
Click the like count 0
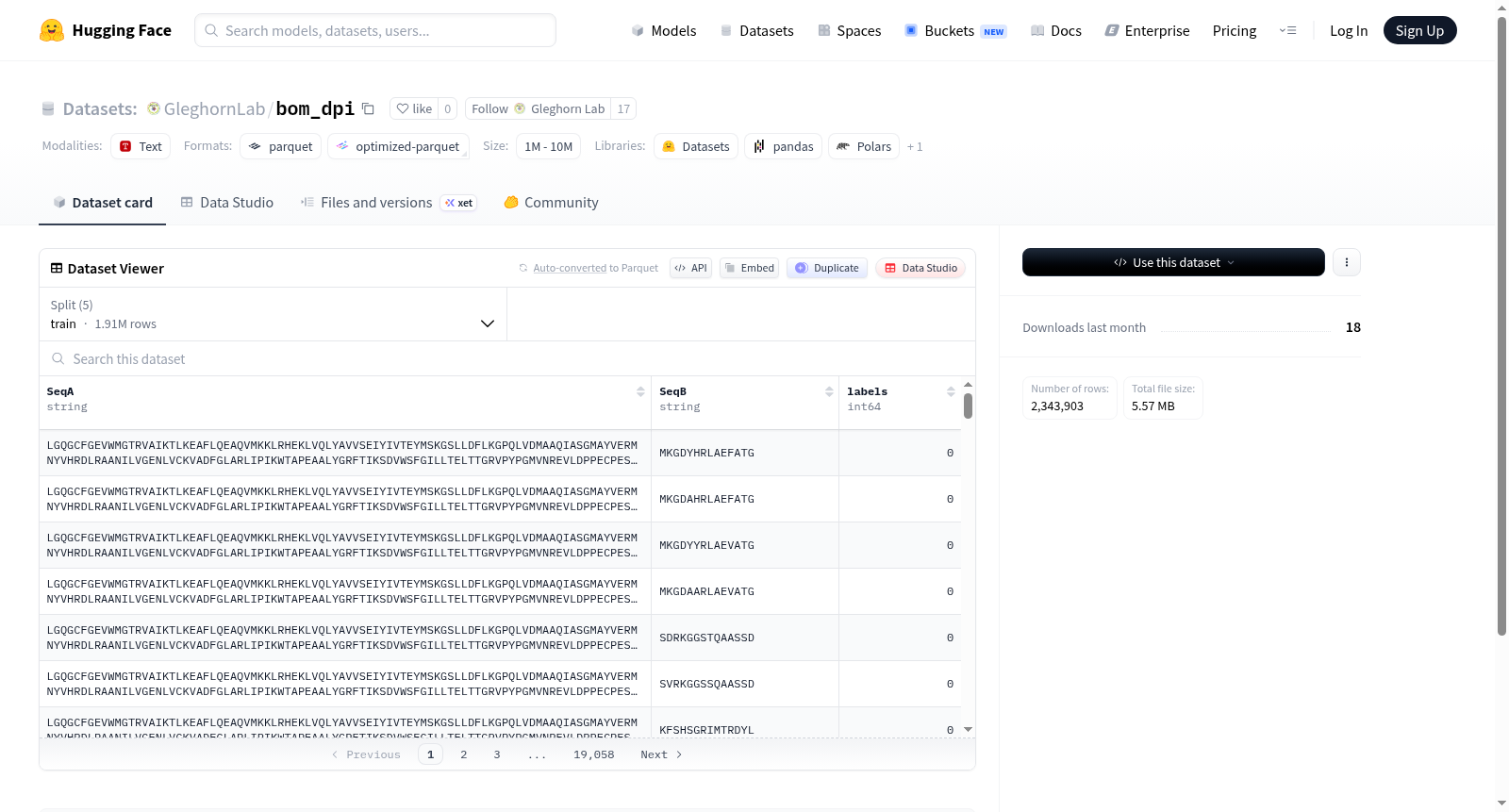[x=448, y=108]
